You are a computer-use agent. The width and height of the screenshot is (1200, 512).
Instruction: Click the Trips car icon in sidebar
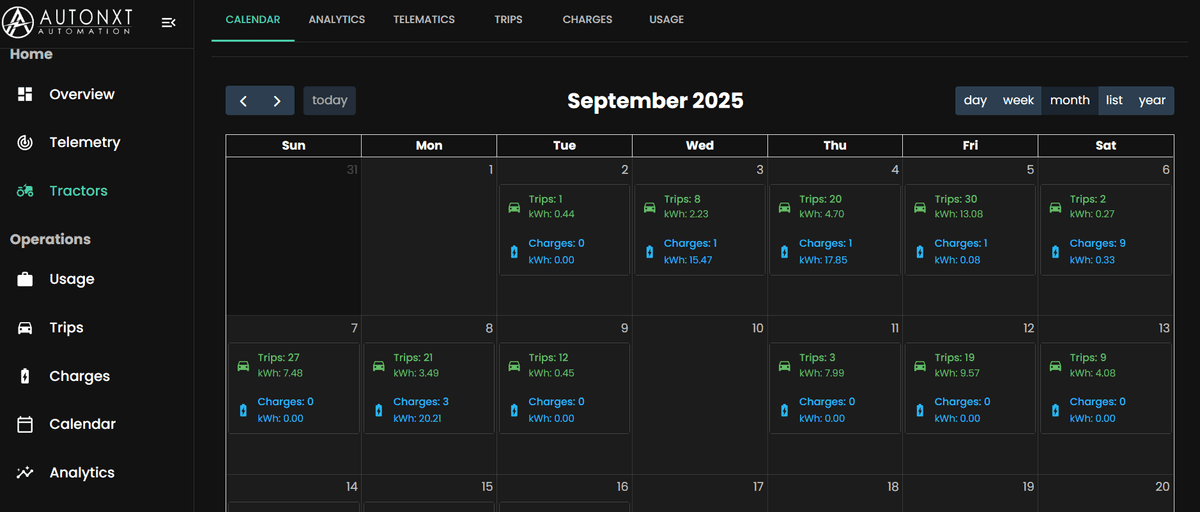point(26,328)
